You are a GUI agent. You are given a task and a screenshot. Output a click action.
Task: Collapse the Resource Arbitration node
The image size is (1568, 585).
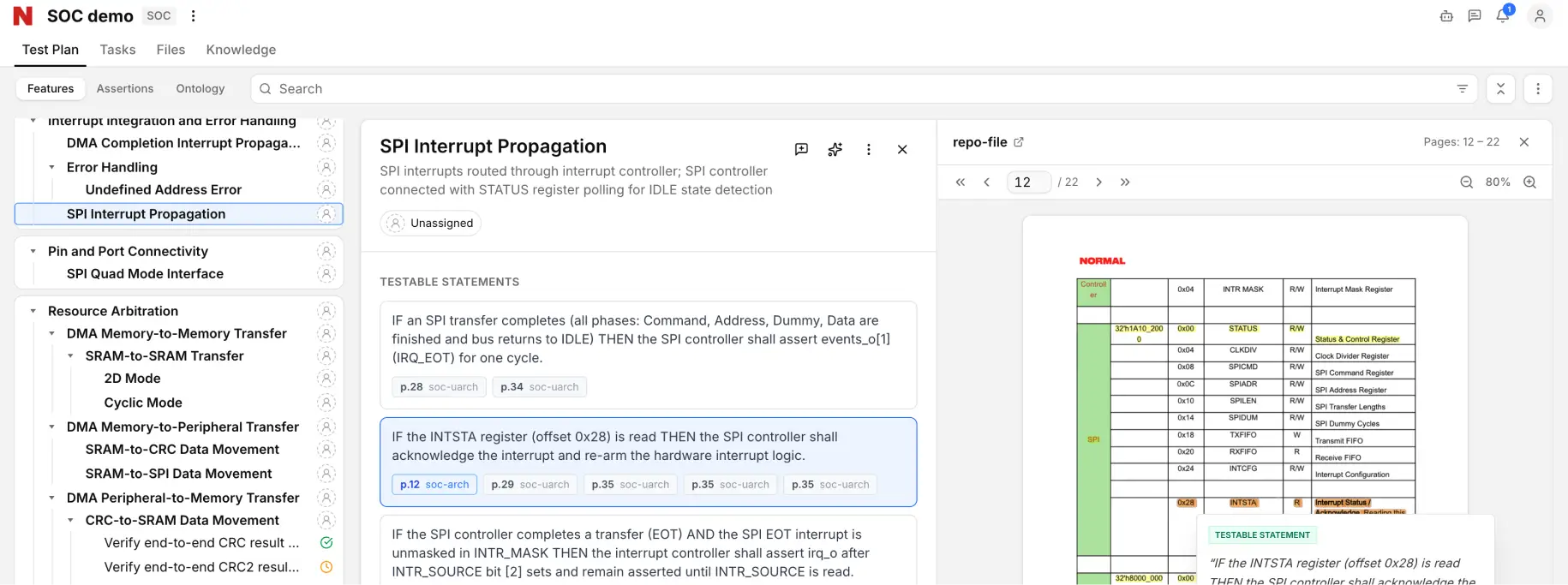pyautogui.click(x=33, y=311)
